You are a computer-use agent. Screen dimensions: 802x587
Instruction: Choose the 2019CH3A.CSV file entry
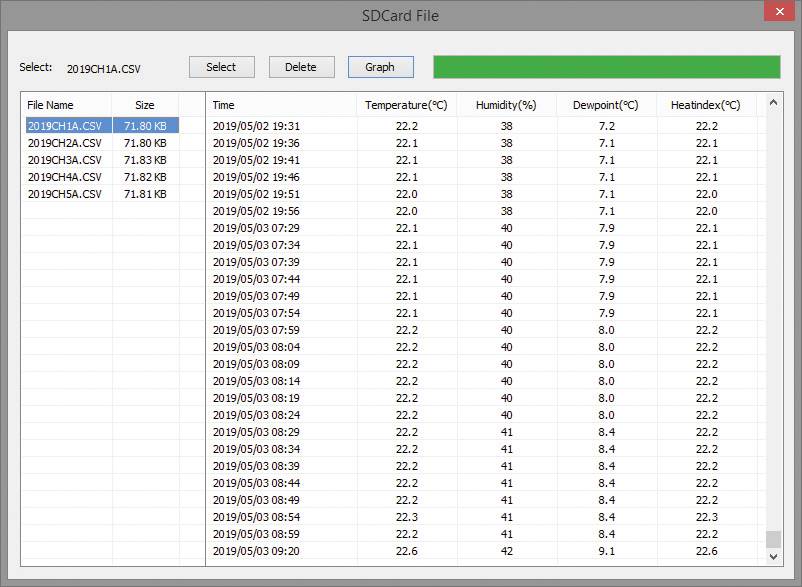click(x=65, y=160)
